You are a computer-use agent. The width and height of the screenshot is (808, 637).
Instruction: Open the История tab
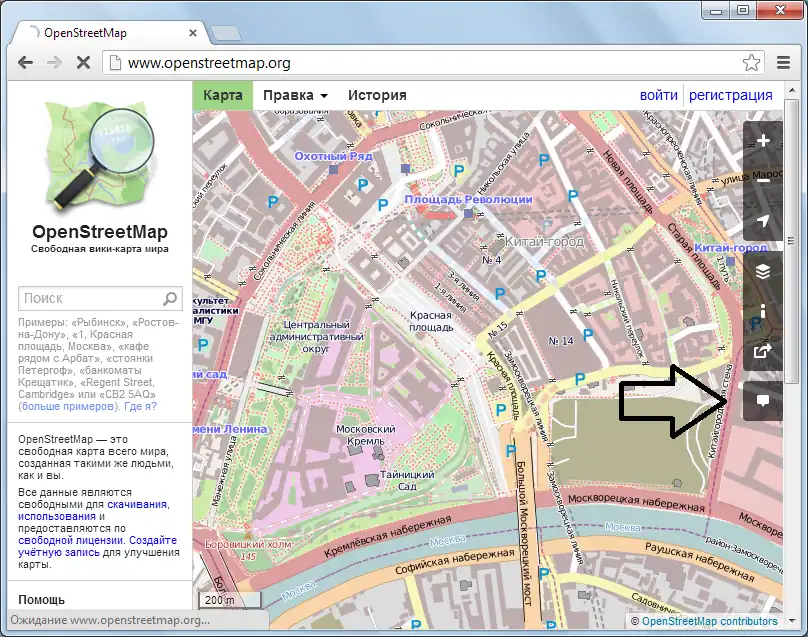[x=377, y=95]
